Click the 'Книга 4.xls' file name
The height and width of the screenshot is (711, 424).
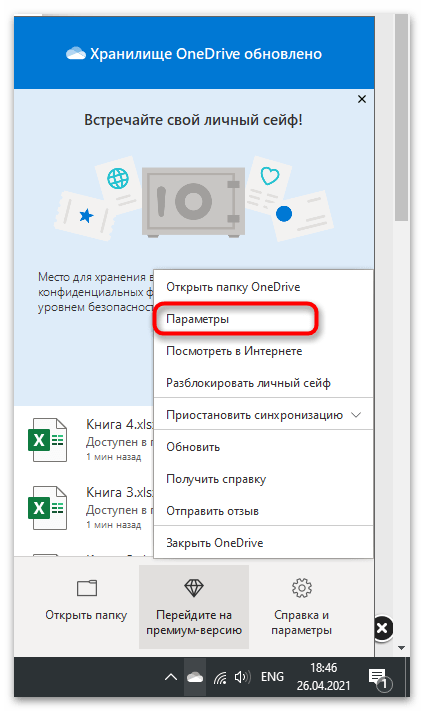(x=120, y=424)
